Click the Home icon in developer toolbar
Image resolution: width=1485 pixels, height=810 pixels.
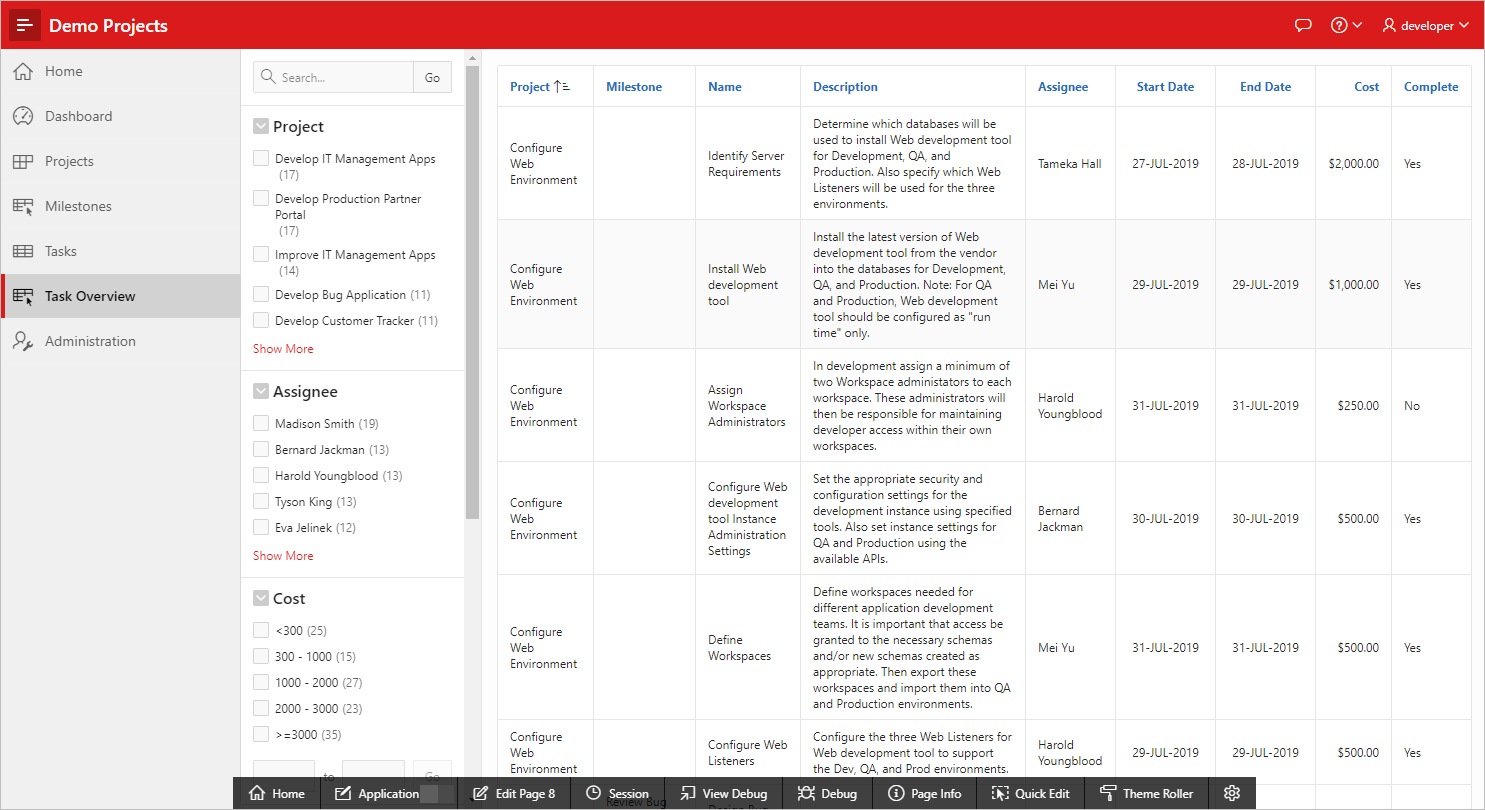point(258,793)
